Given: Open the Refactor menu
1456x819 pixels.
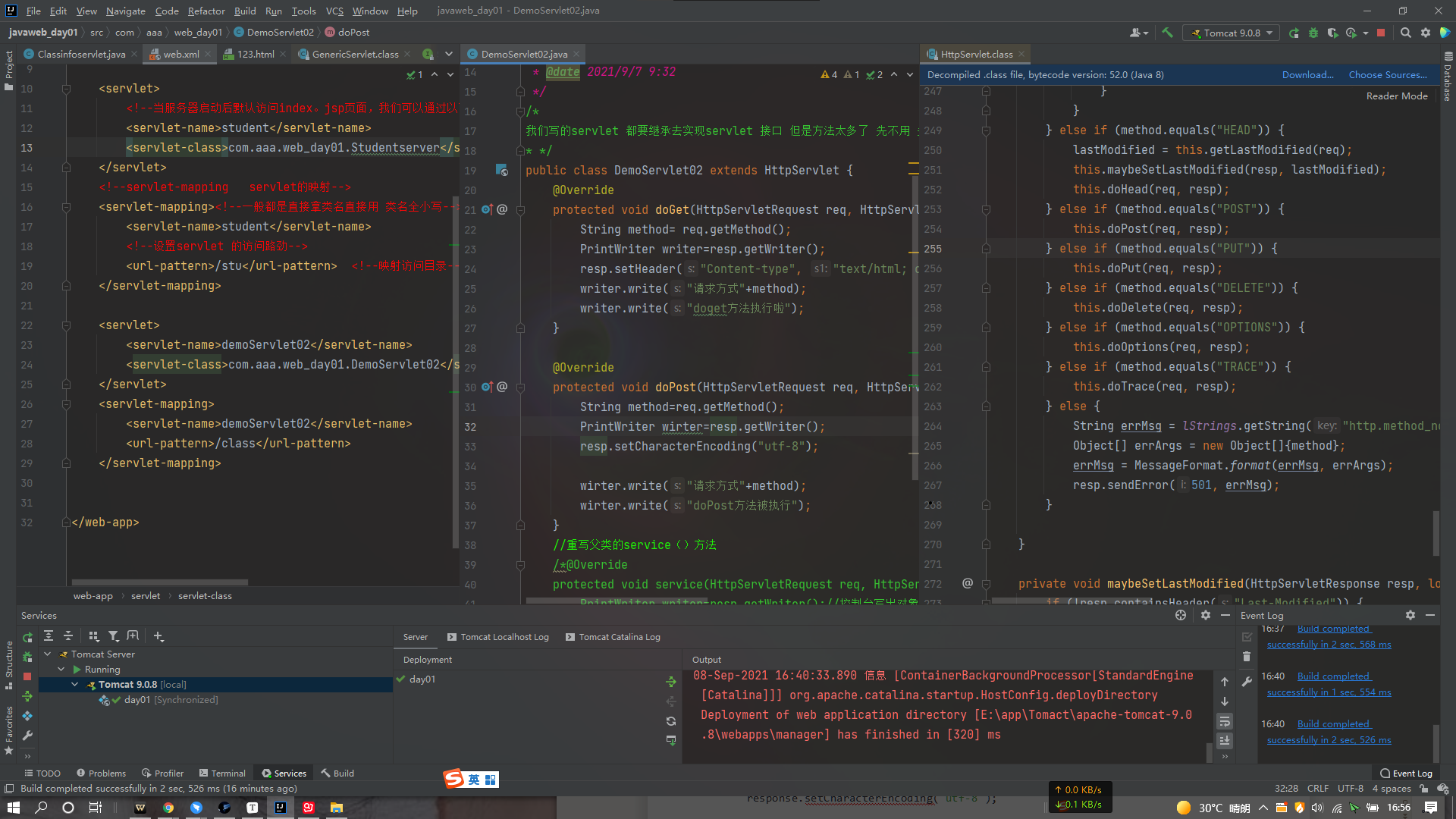Looking at the screenshot, I should [x=206, y=11].
